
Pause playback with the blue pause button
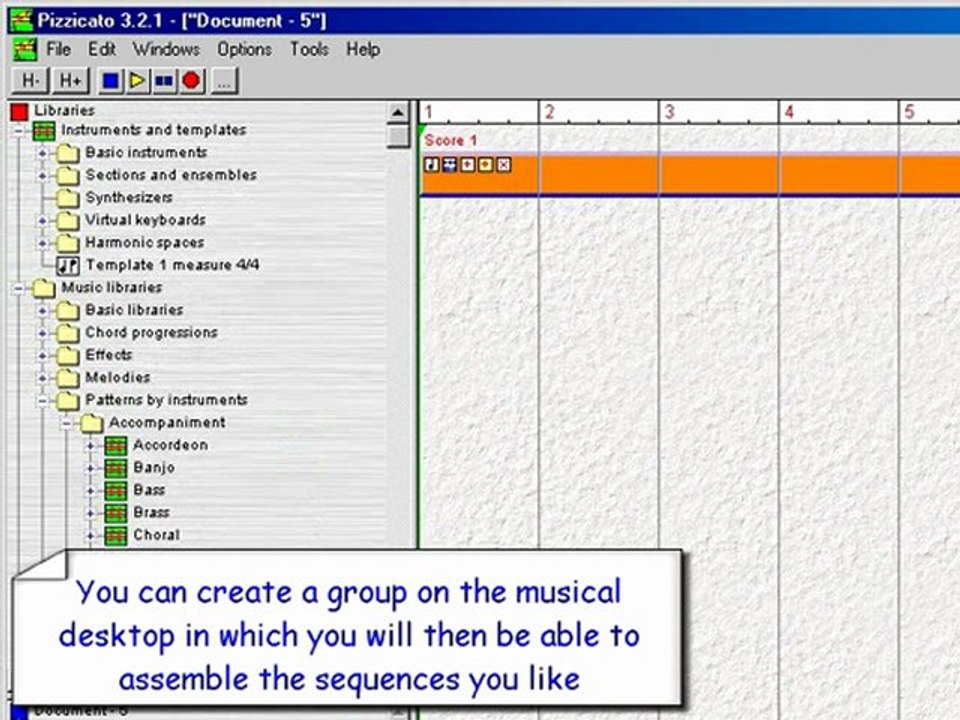(x=164, y=81)
